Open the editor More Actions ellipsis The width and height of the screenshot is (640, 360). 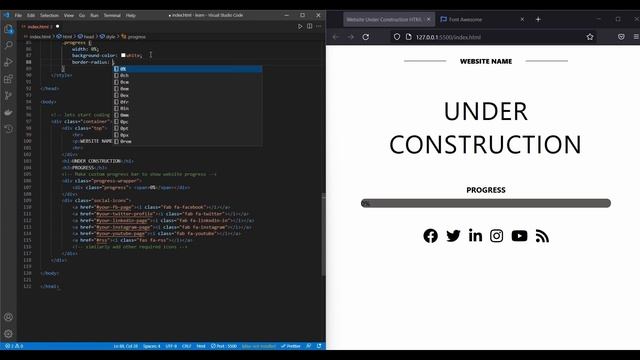319,26
